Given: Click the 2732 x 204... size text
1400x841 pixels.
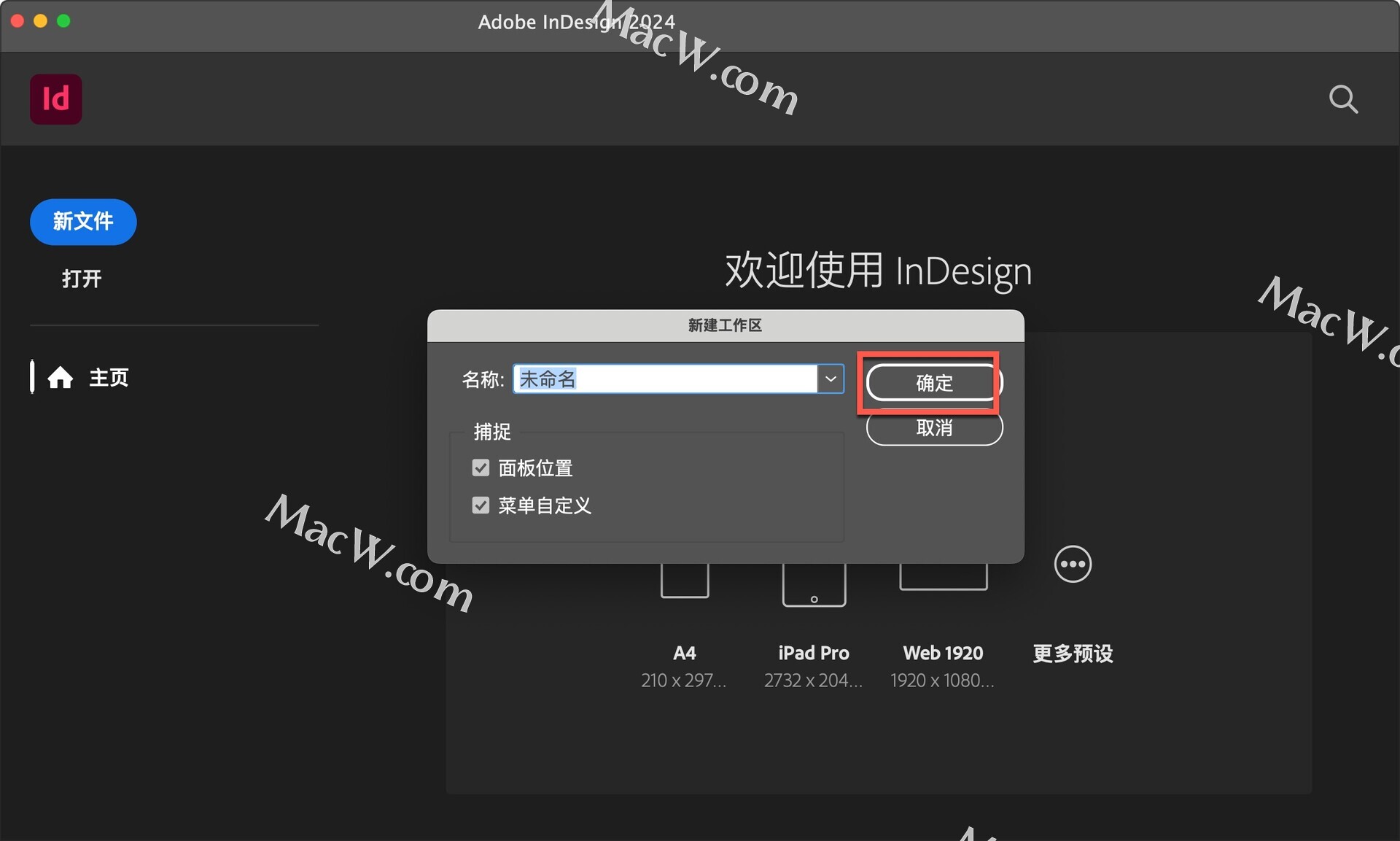Looking at the screenshot, I should point(814,680).
